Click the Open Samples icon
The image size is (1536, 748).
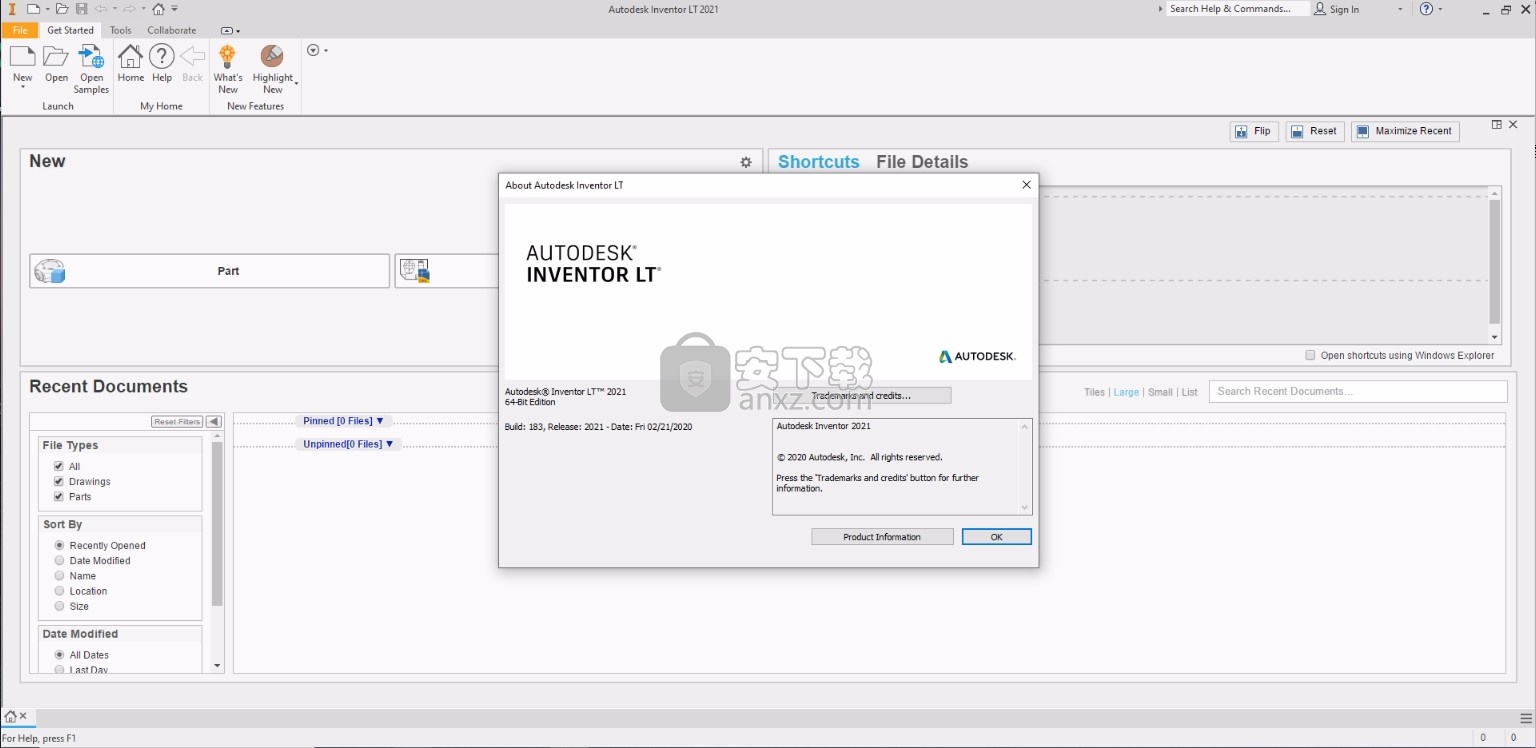point(91,57)
